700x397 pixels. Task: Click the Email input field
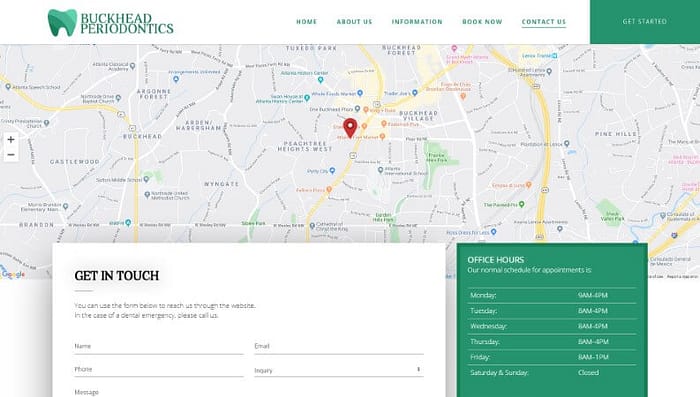click(x=339, y=347)
